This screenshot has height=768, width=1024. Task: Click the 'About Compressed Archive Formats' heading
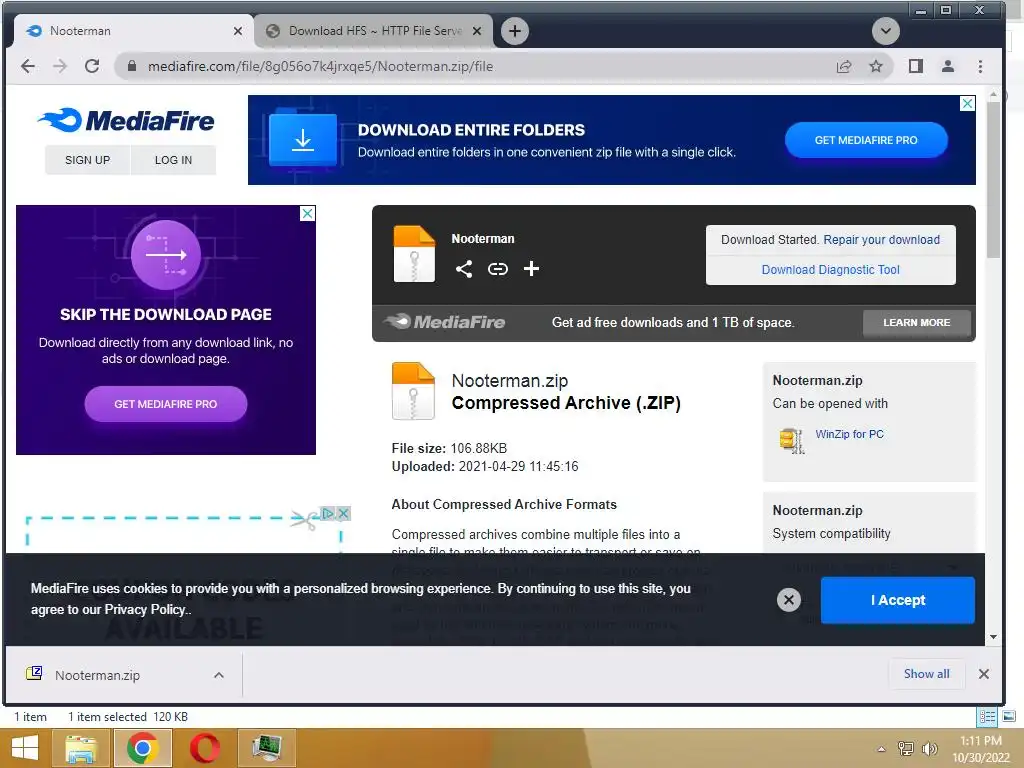[504, 504]
